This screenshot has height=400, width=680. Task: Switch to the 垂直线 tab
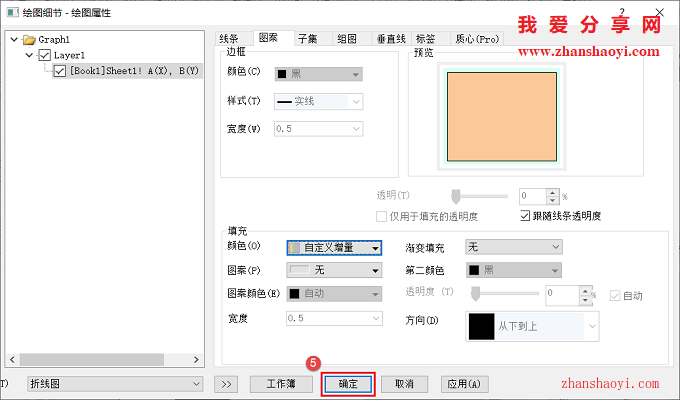click(x=391, y=39)
